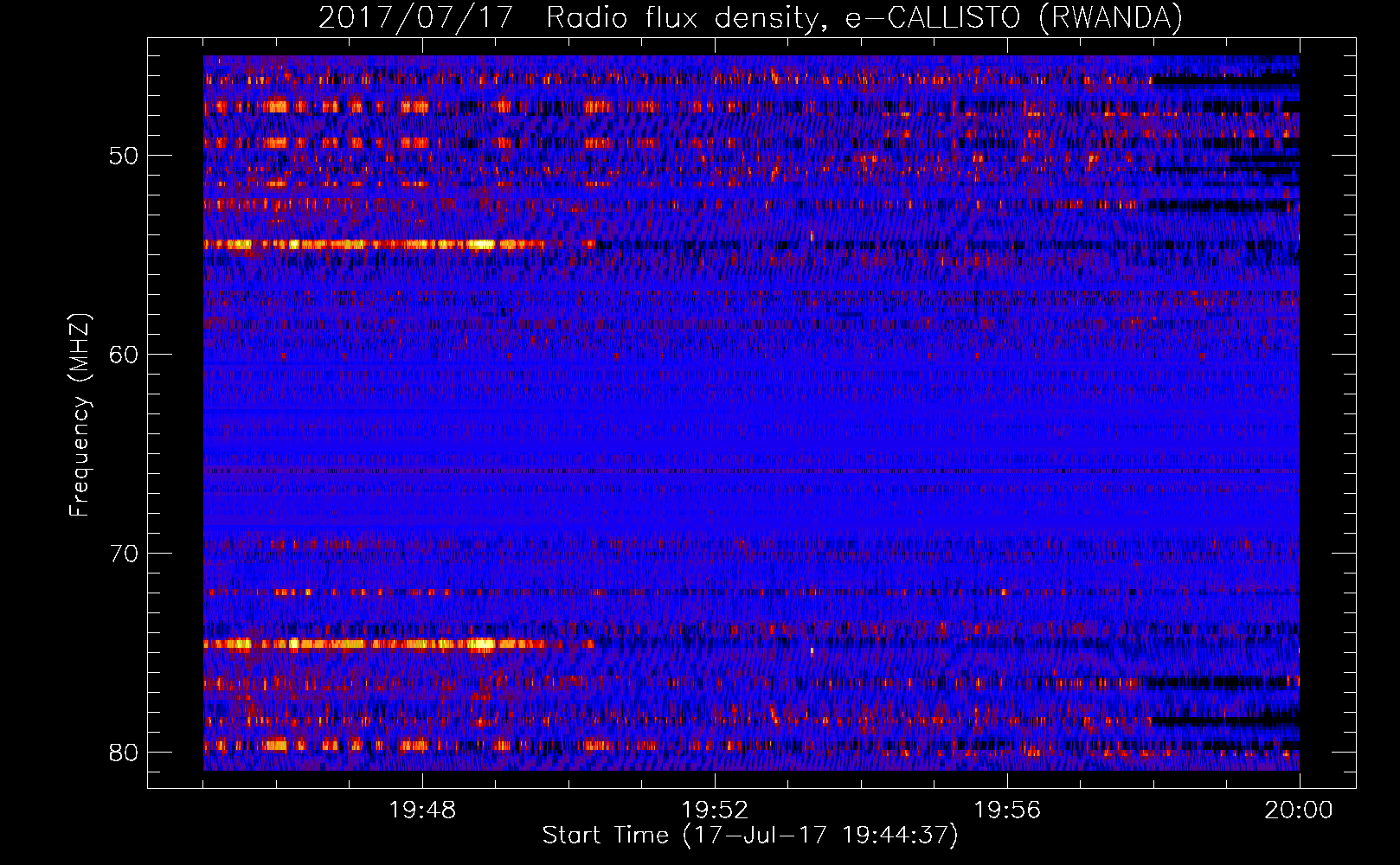Click the 70 frequency tick label
Image resolution: width=1400 pixels, height=865 pixels.
125,554
